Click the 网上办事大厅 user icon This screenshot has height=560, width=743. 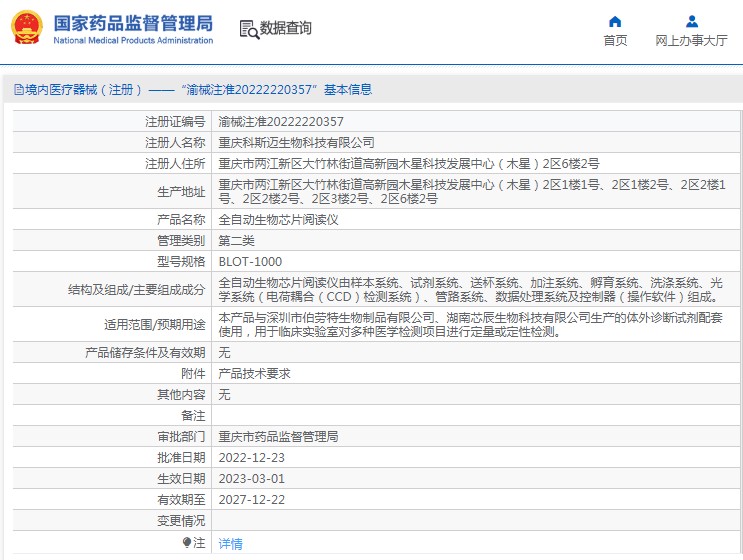click(x=692, y=21)
